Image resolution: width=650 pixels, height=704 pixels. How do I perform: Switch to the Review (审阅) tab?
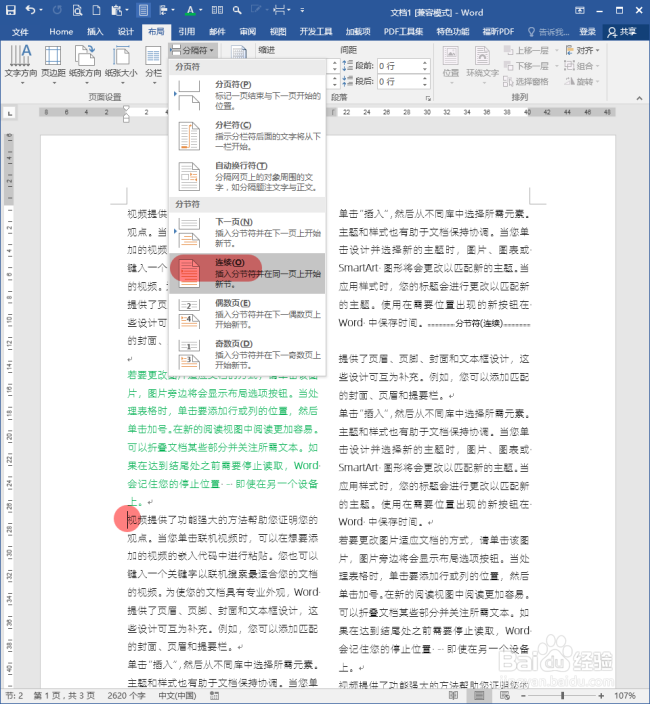(247, 32)
